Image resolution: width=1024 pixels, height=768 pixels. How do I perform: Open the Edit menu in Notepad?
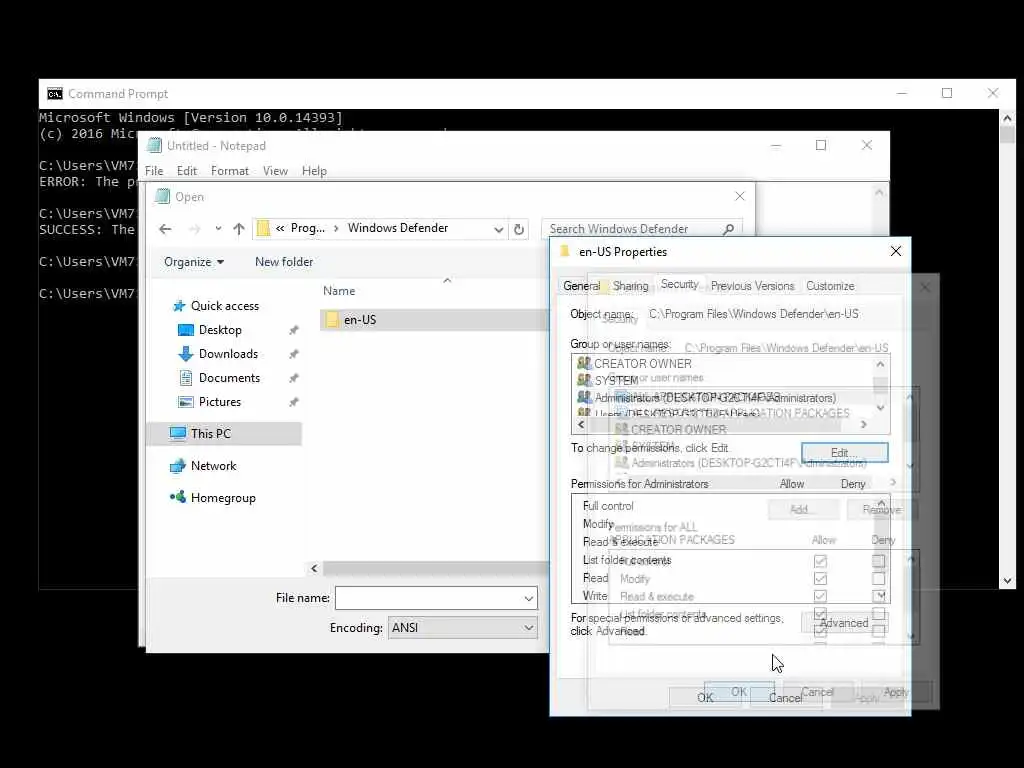[187, 171]
